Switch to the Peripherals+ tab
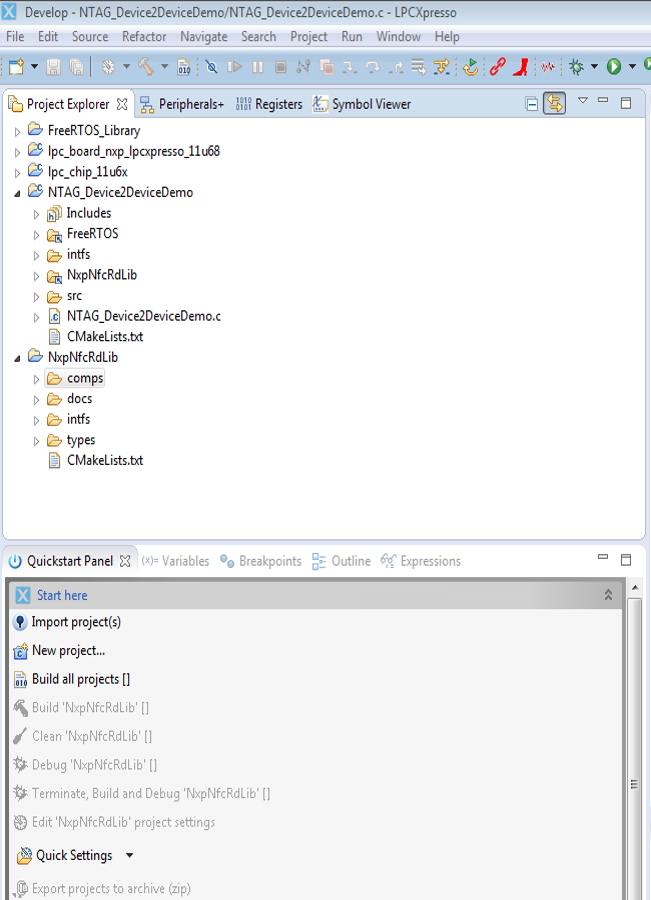 click(x=182, y=104)
